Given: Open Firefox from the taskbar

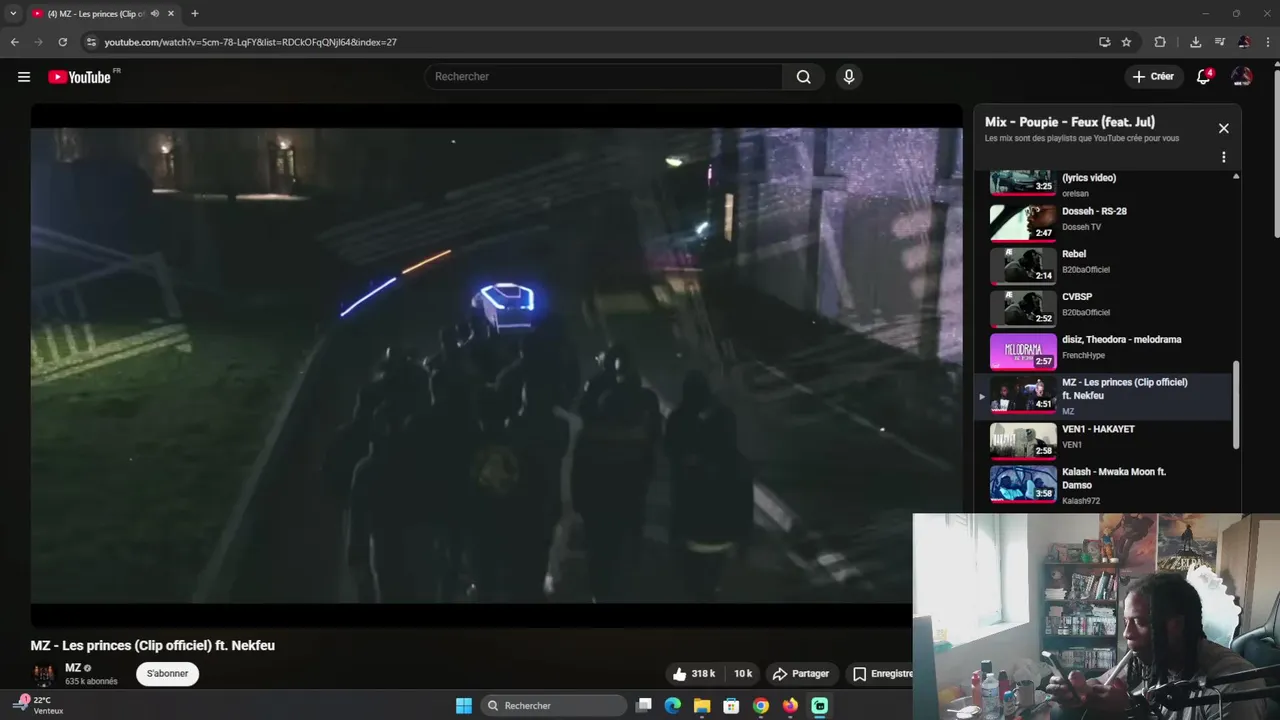Looking at the screenshot, I should click(790, 706).
